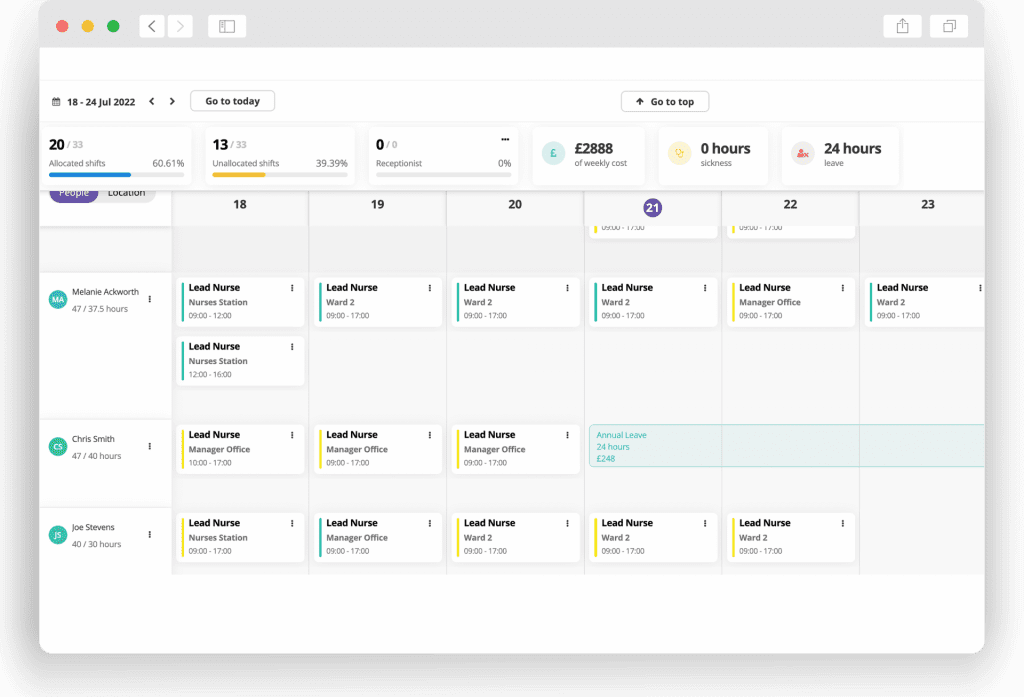
Task: Open the Receptionist card three-dot menu
Action: (505, 139)
